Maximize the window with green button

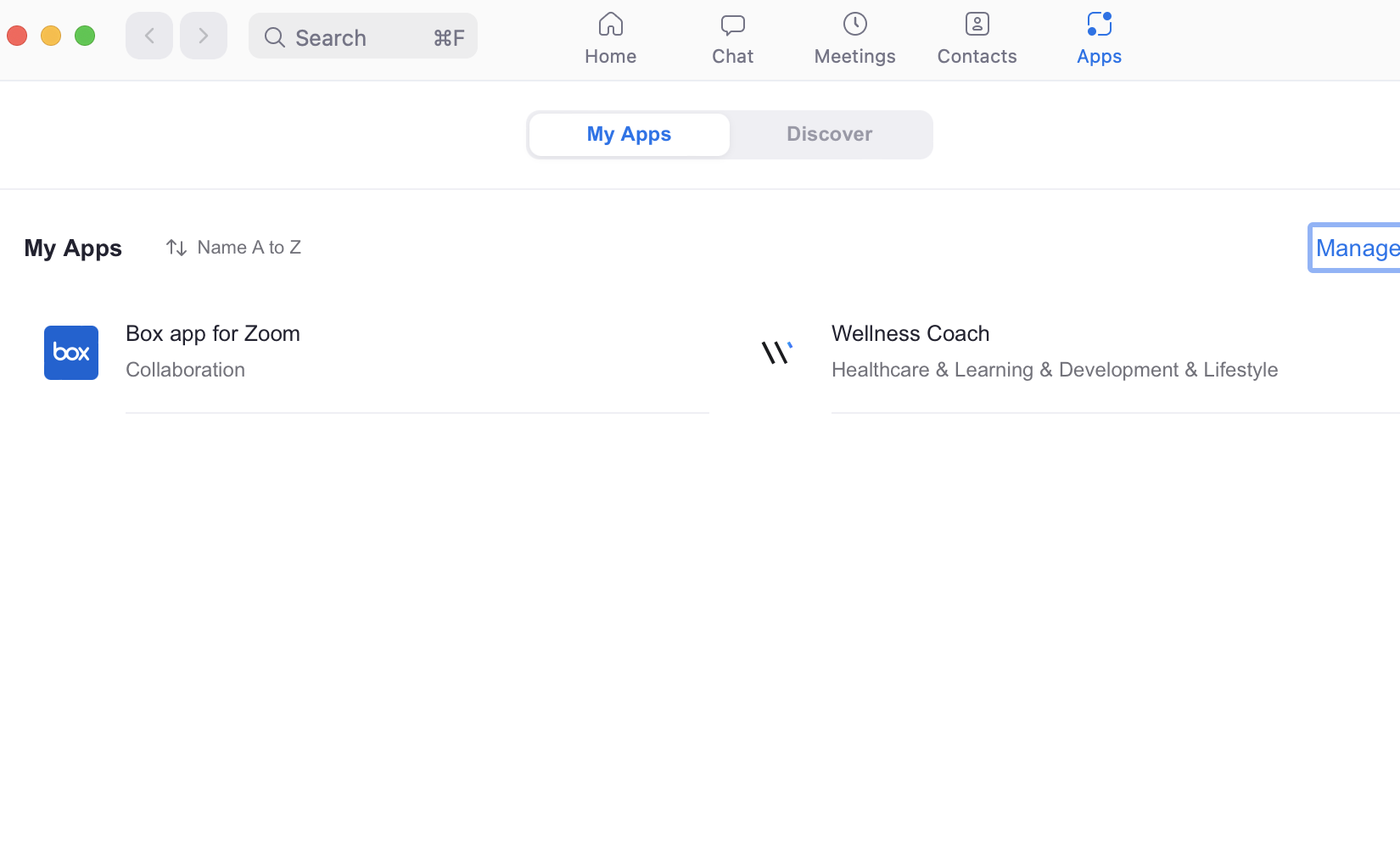tap(85, 36)
